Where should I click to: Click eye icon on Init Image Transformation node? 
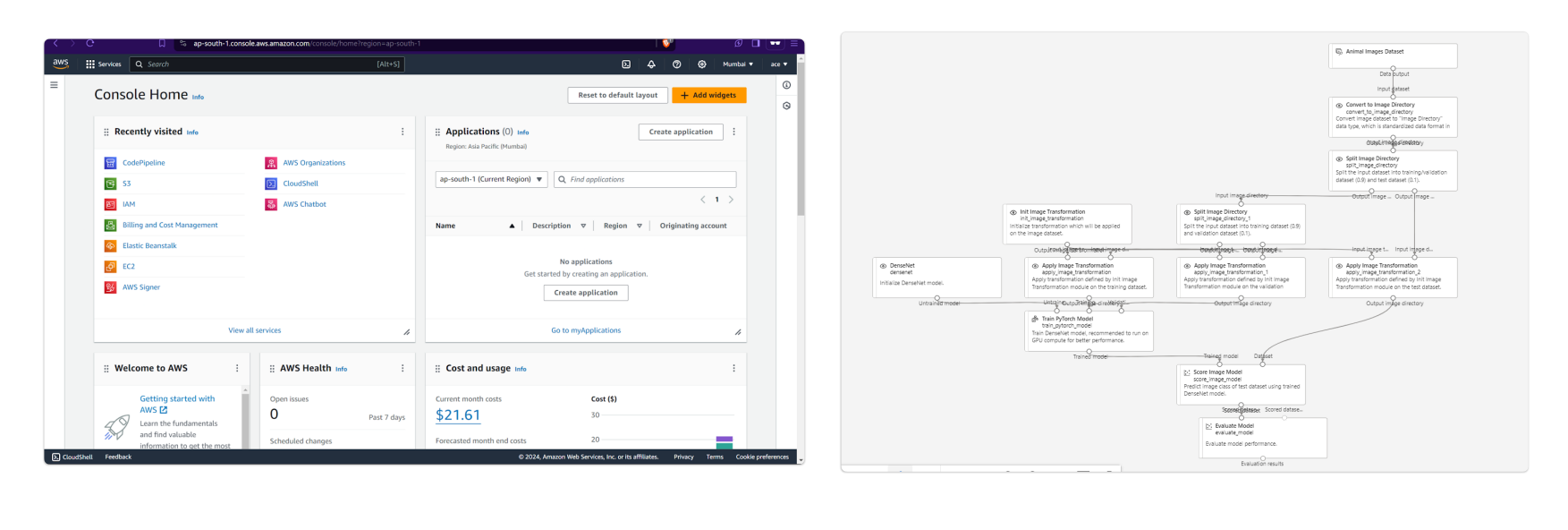(x=1013, y=212)
